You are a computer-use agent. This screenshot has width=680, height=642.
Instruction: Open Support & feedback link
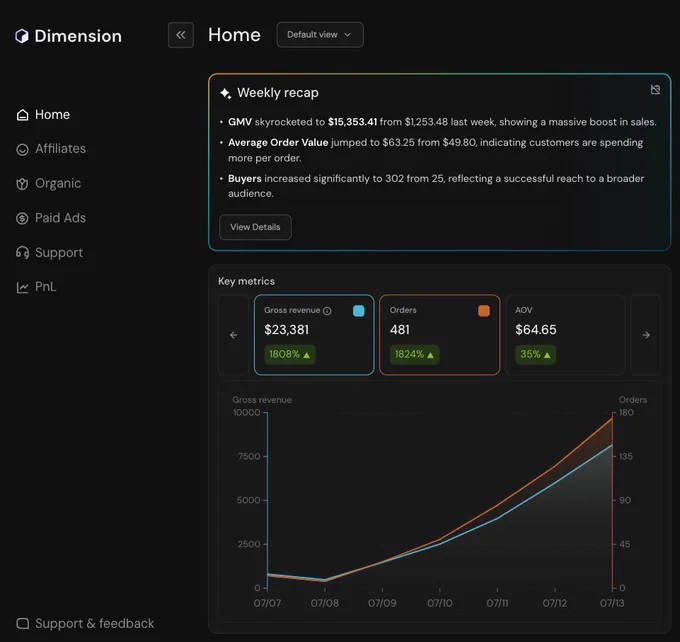pyautogui.click(x=85, y=623)
